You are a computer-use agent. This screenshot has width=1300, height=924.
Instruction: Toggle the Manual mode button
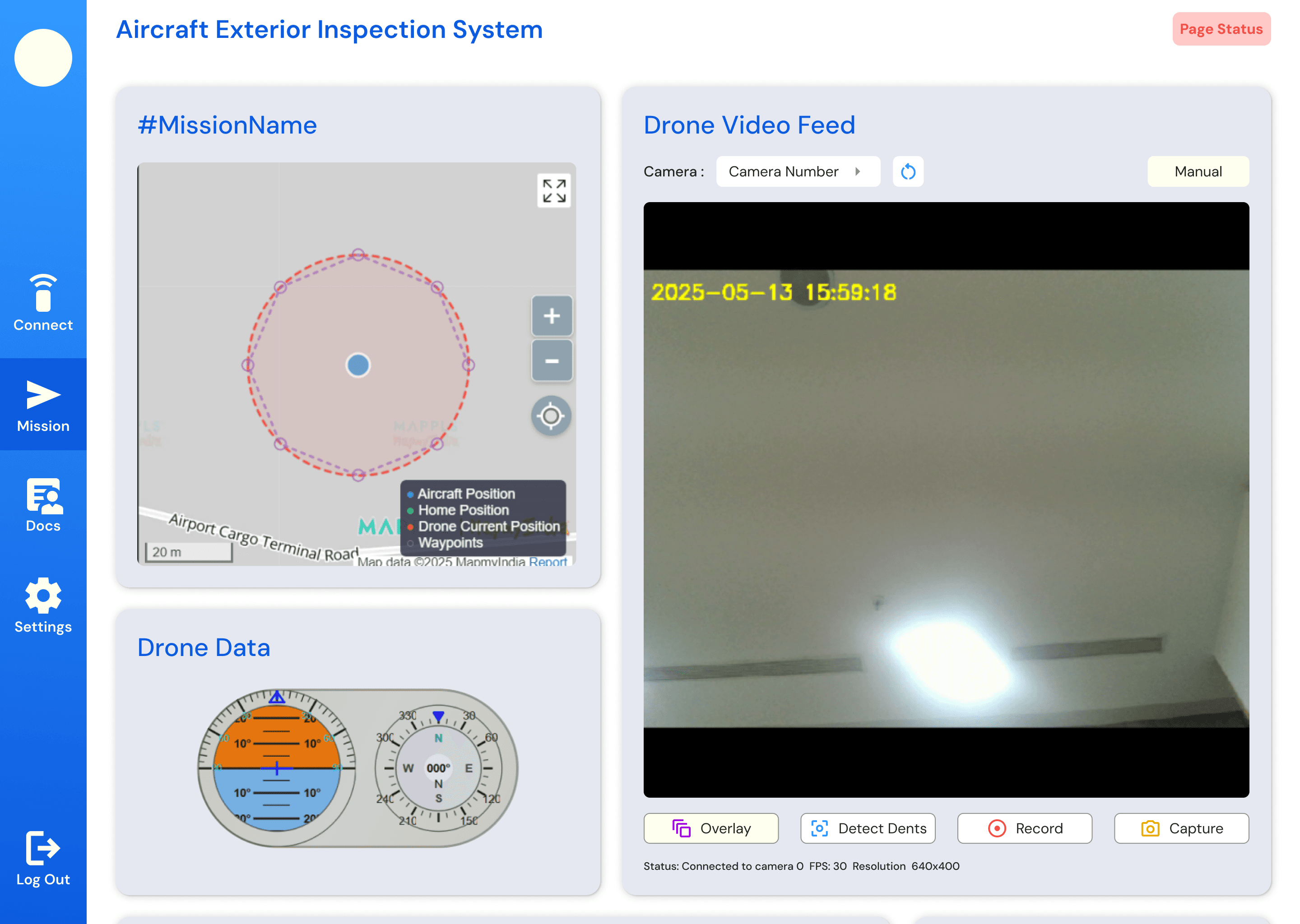click(x=1198, y=171)
